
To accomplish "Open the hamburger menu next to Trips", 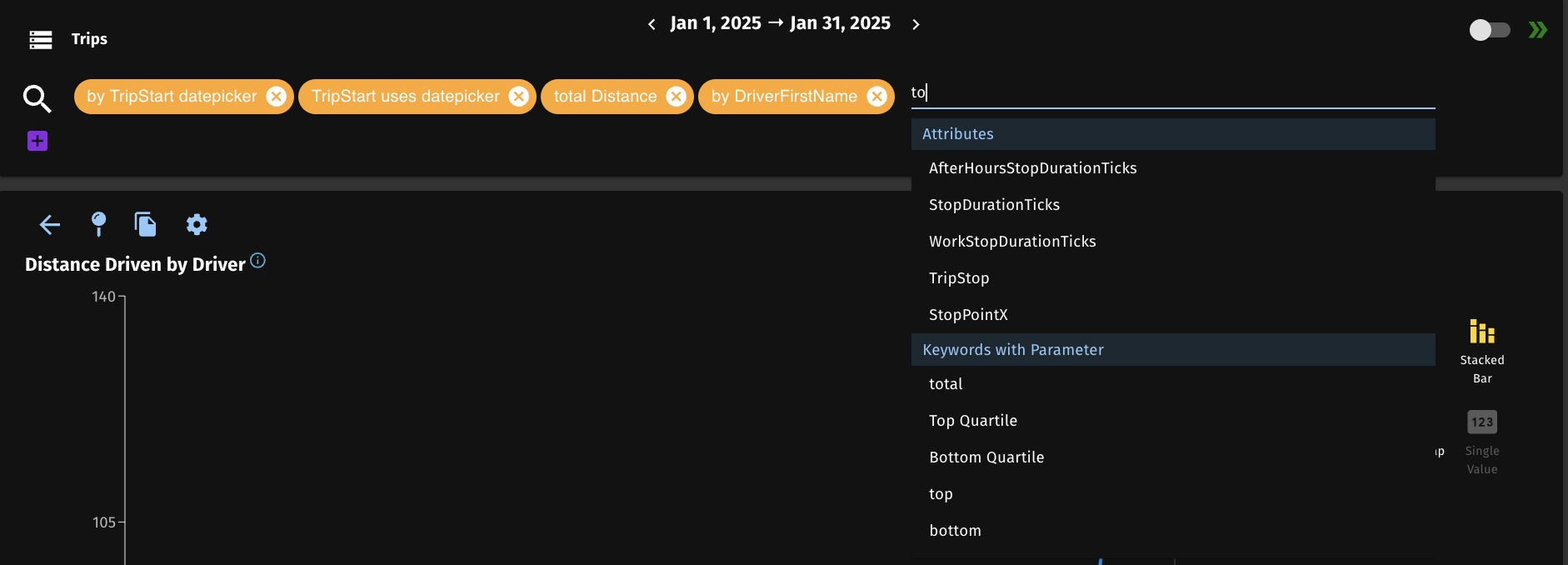I will [x=40, y=39].
